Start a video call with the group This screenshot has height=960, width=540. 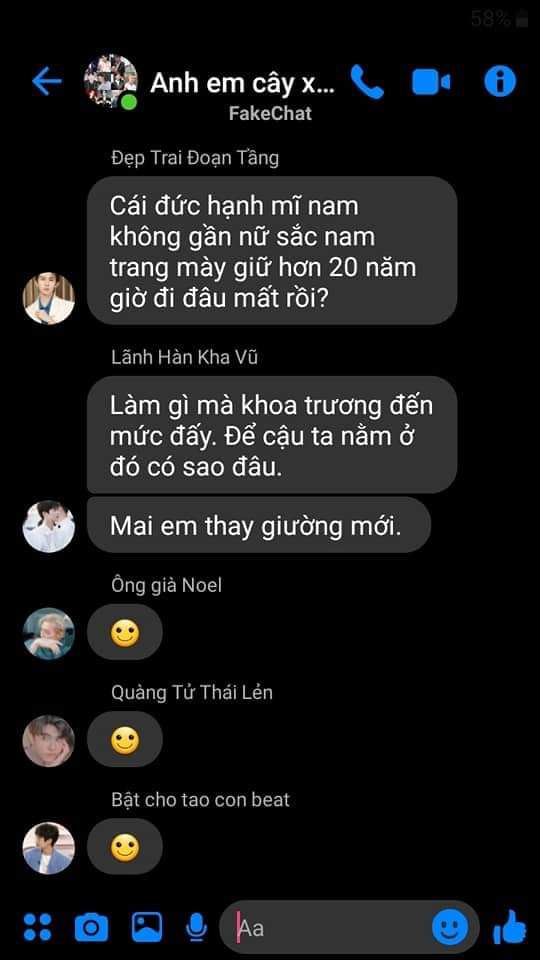(x=431, y=82)
